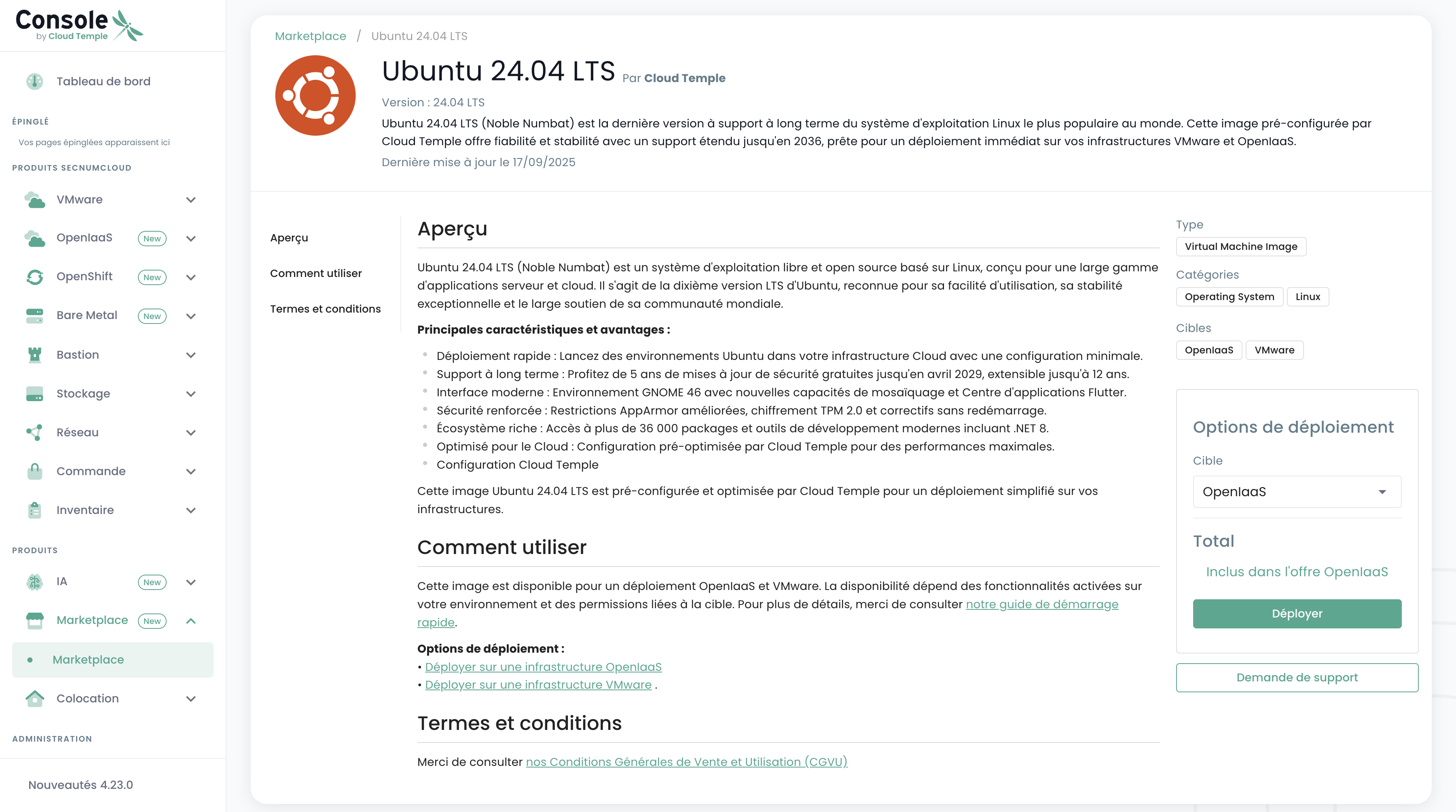Viewport: 1456px width, 812px height.
Task: Collapse the Marketplace sidebar section
Action: 191,621
